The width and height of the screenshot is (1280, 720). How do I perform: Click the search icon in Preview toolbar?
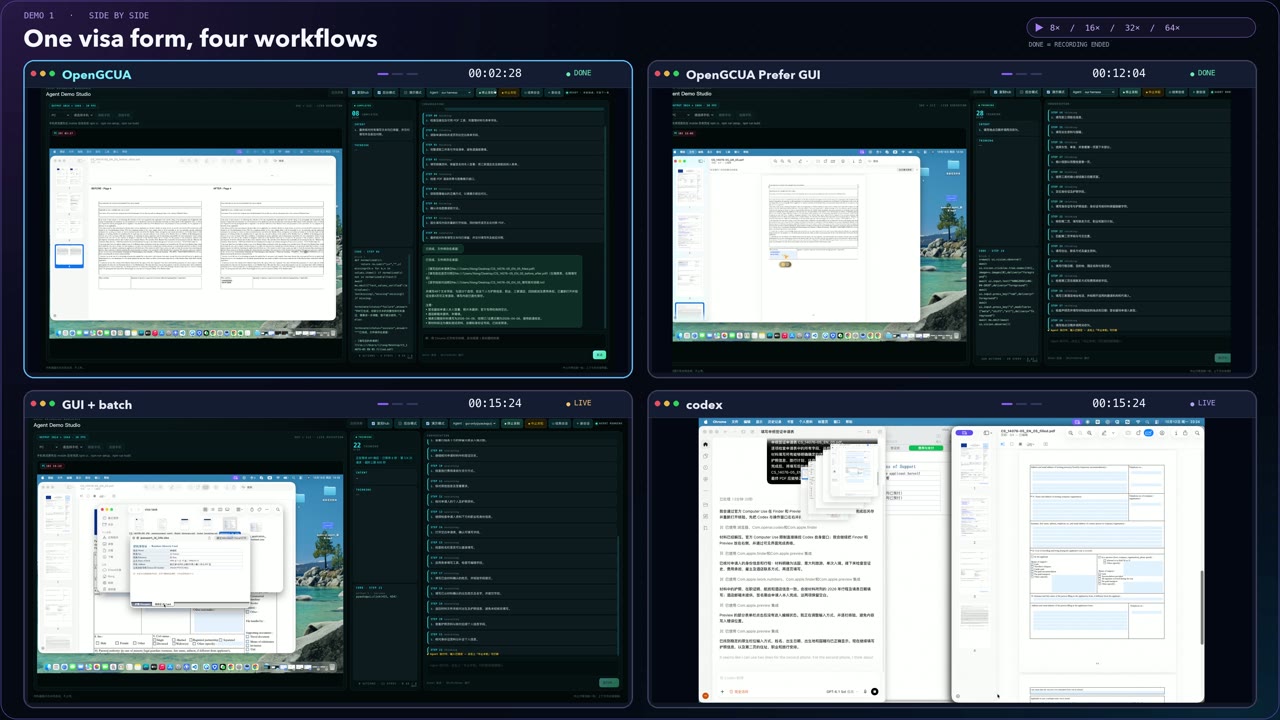click(1197, 433)
